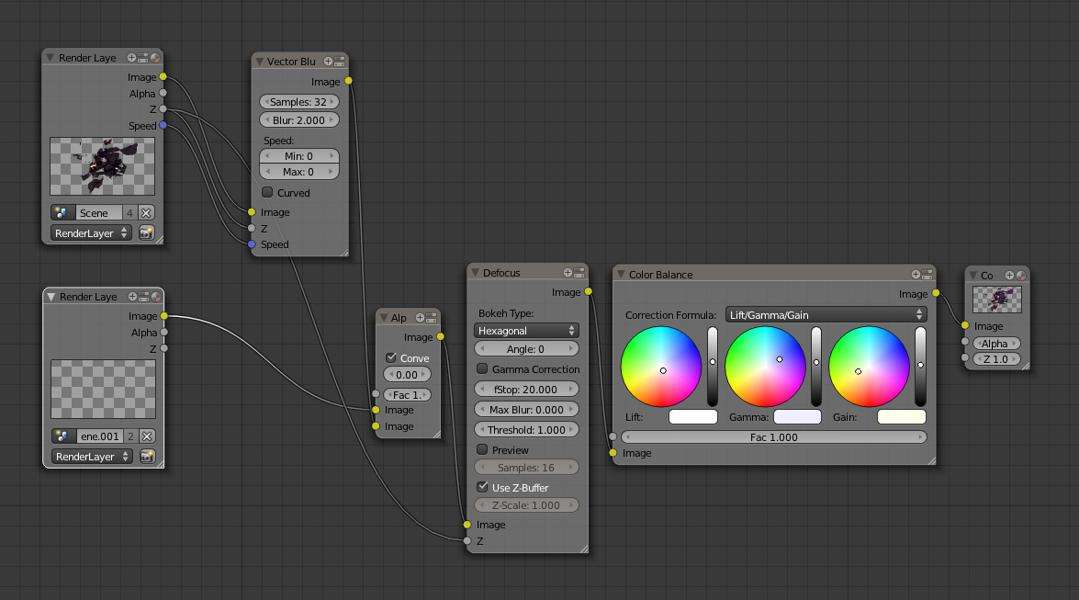Click the material sphere icon in Render Layer header
The image size is (1079, 600).
[157, 57]
